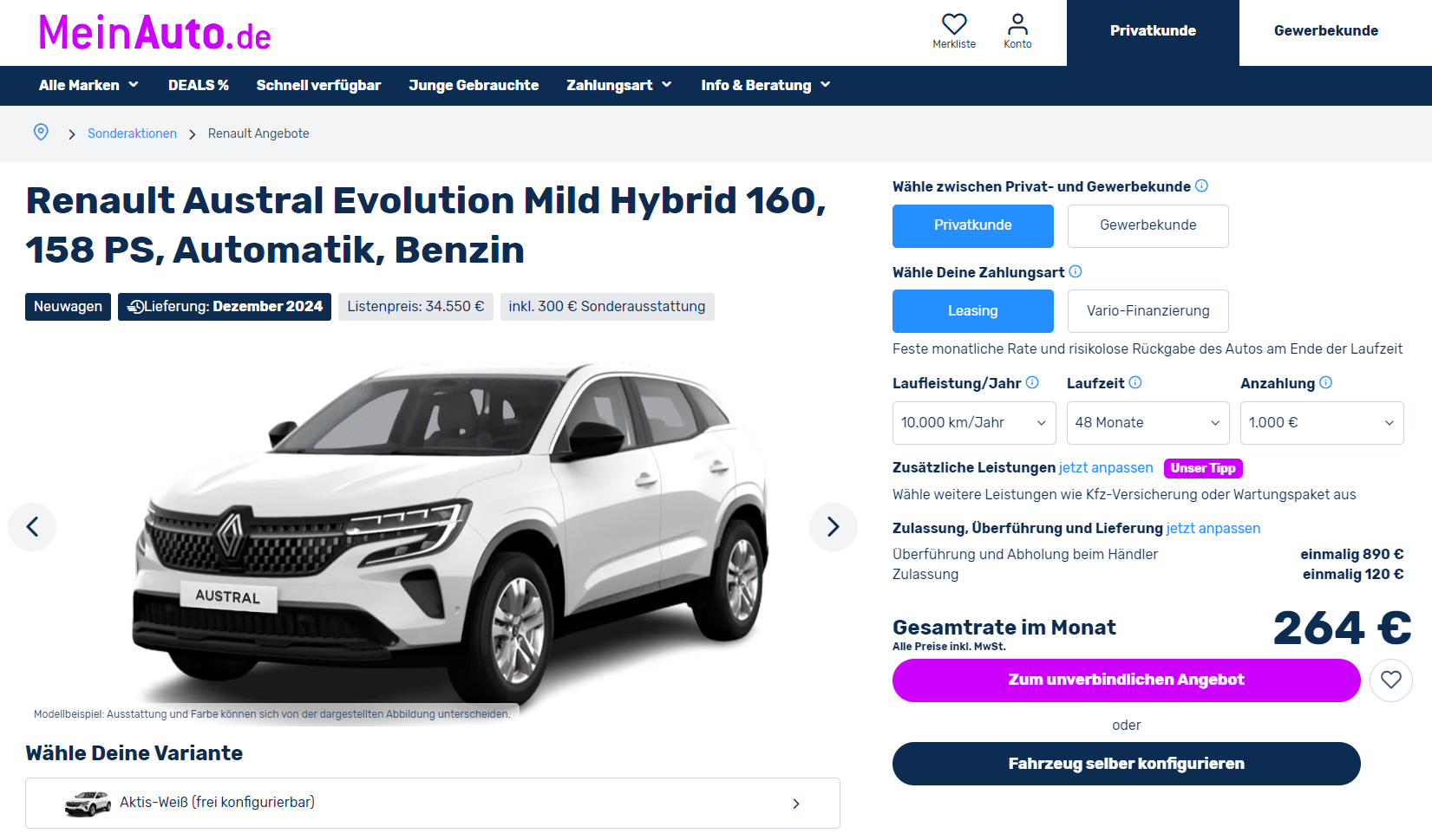Open info icon next to Anzahlung
Image resolution: width=1432 pixels, height=840 pixels.
pos(1325,382)
